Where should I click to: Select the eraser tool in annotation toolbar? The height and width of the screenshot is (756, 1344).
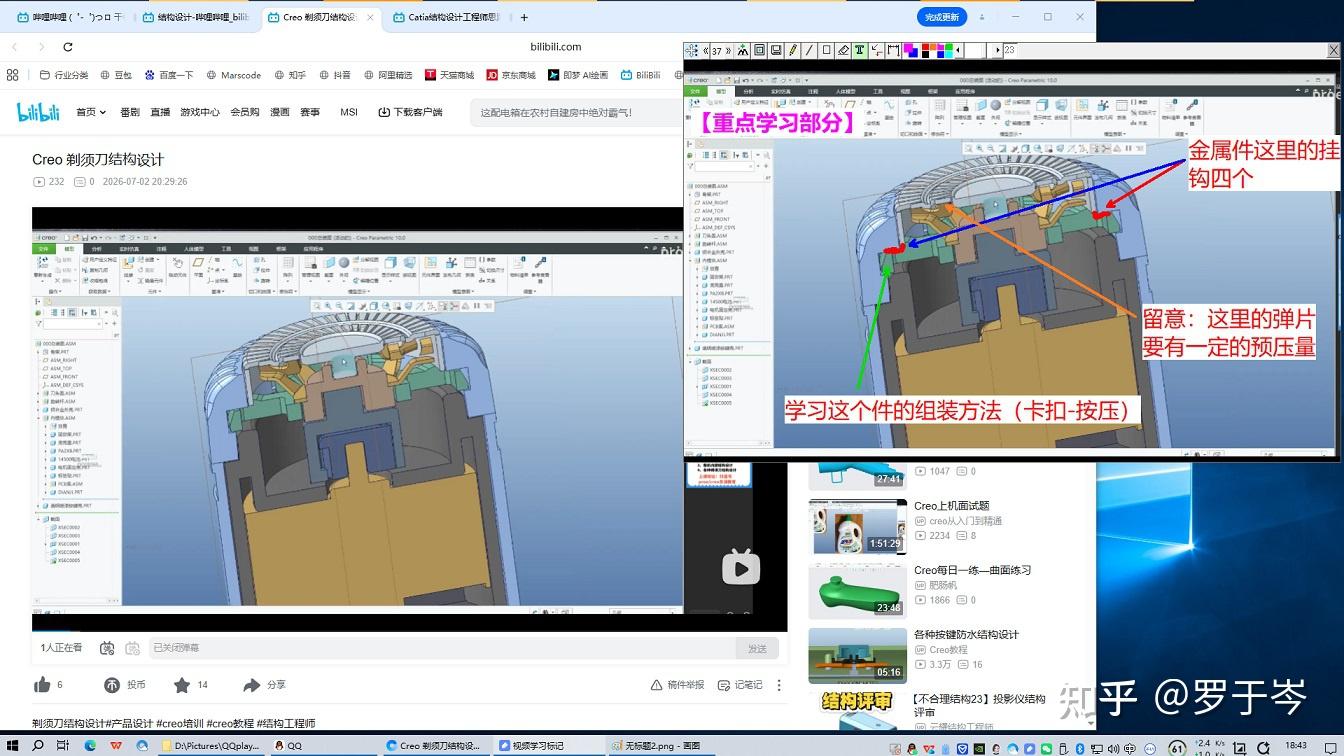(x=843, y=50)
